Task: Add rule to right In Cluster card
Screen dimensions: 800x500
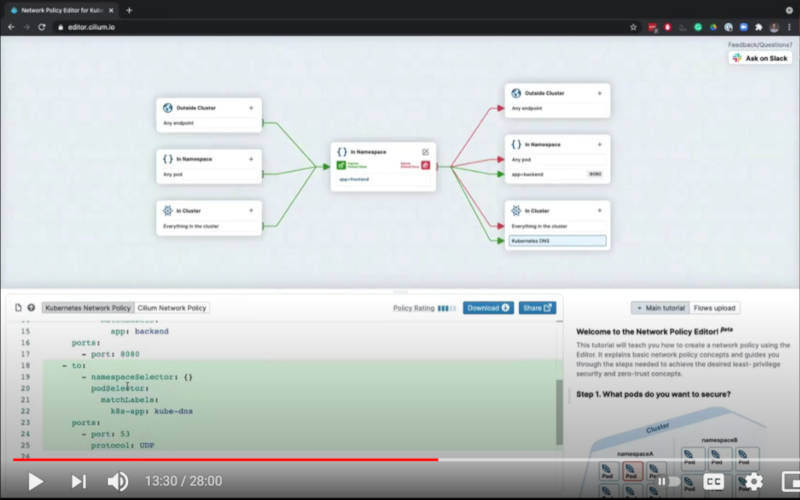Action: click(599, 211)
